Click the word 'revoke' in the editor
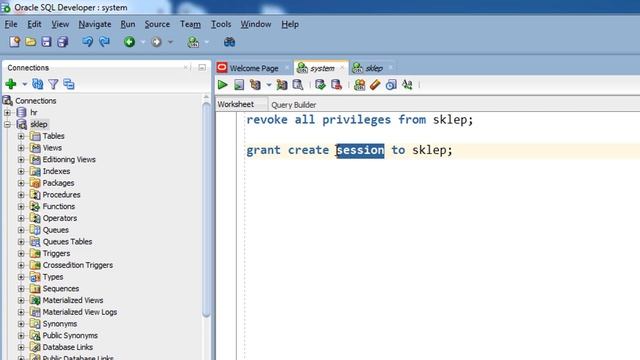The image size is (640, 360). click(267, 120)
